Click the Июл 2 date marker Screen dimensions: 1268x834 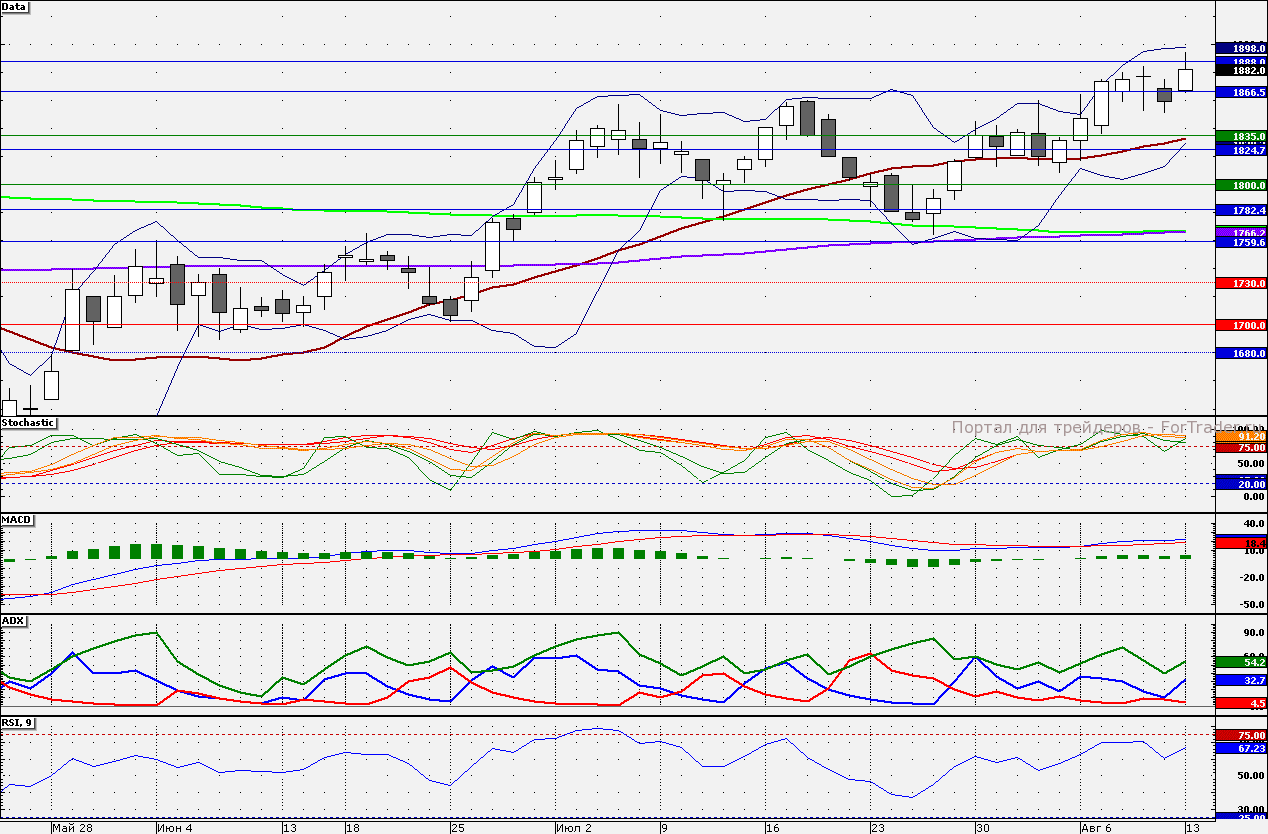(x=574, y=828)
